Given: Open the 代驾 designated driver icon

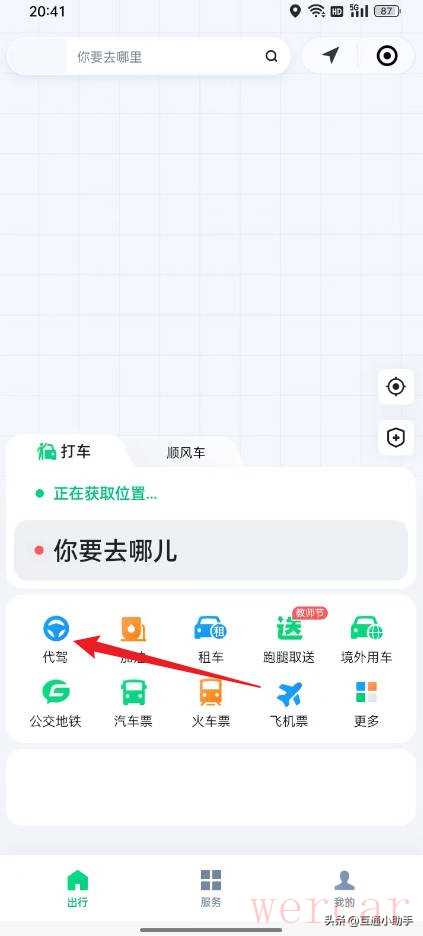Looking at the screenshot, I should [x=56, y=629].
